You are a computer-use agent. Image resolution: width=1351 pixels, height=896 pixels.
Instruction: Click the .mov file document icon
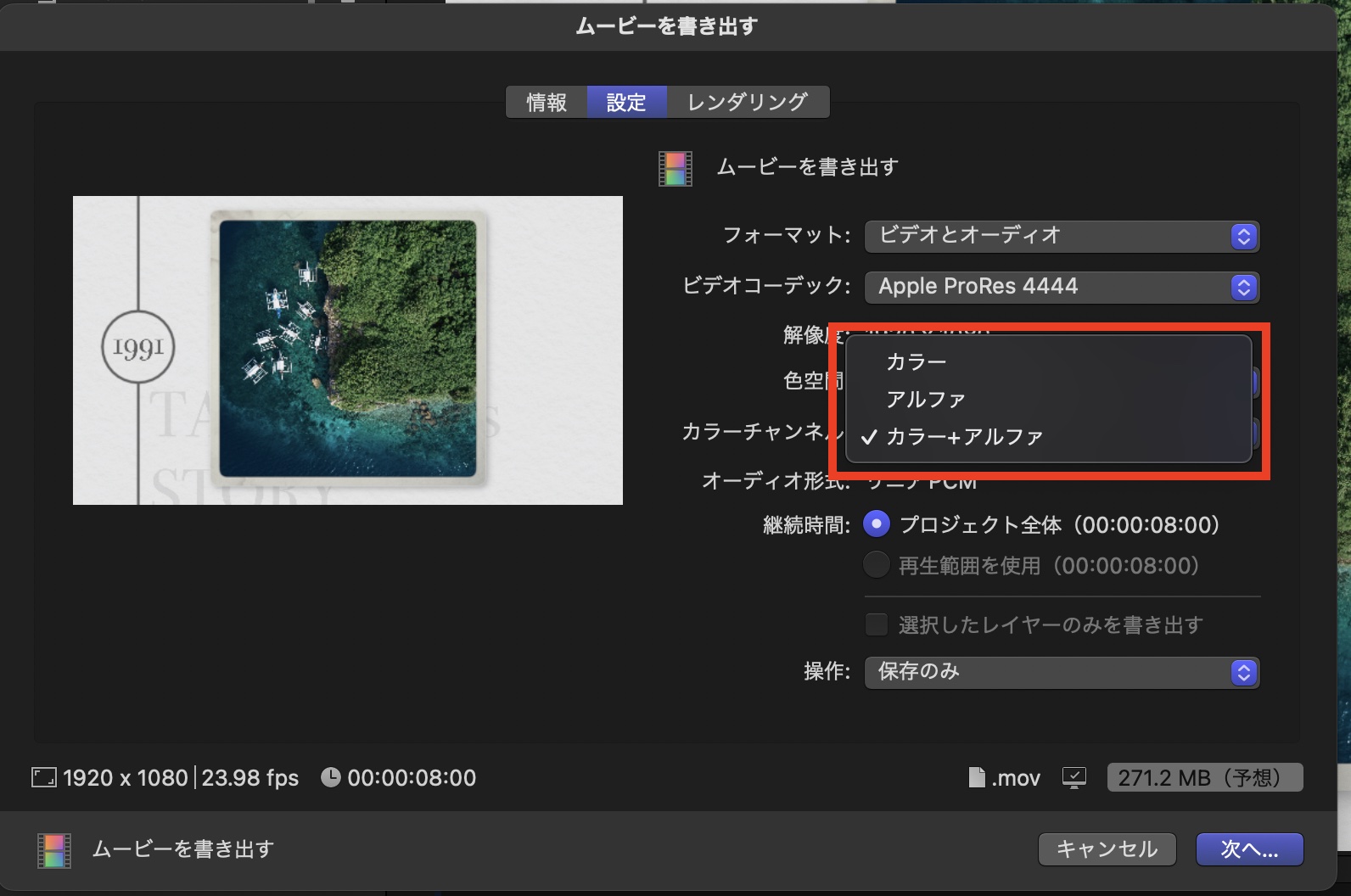click(x=977, y=777)
